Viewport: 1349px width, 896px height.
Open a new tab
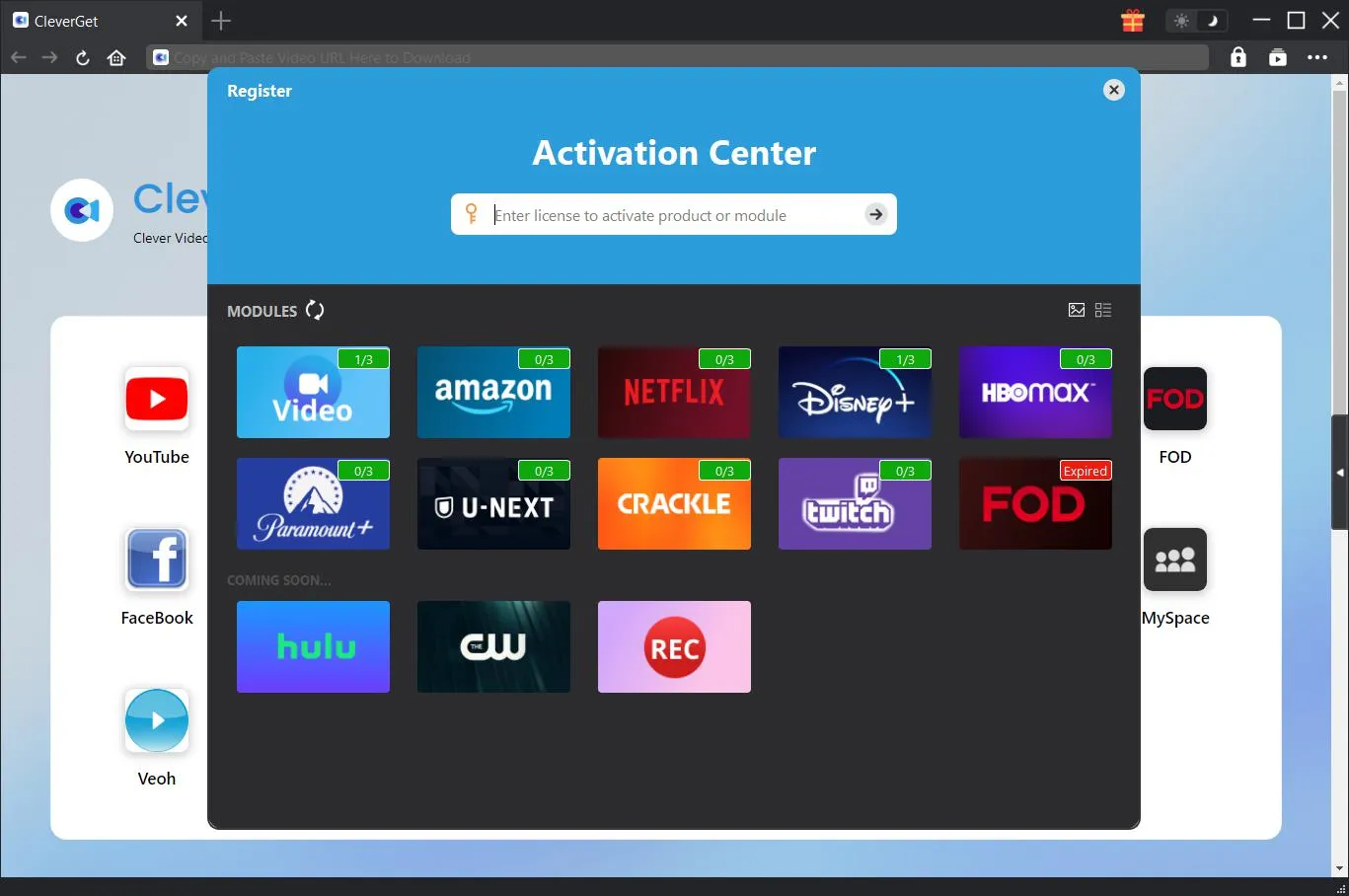221,21
